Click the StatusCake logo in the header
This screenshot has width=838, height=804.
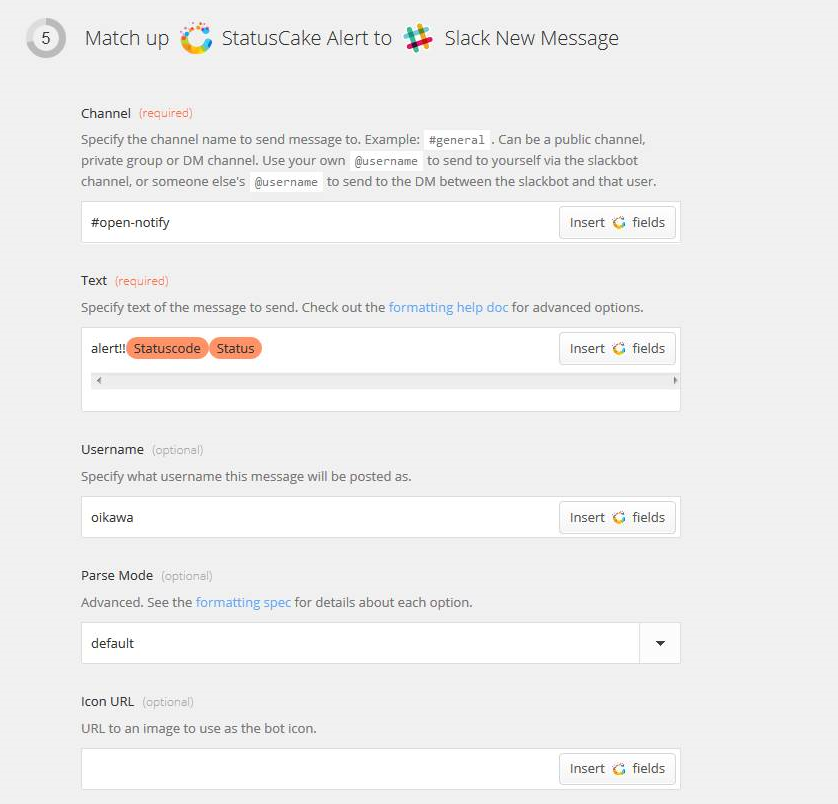pyautogui.click(x=196, y=38)
